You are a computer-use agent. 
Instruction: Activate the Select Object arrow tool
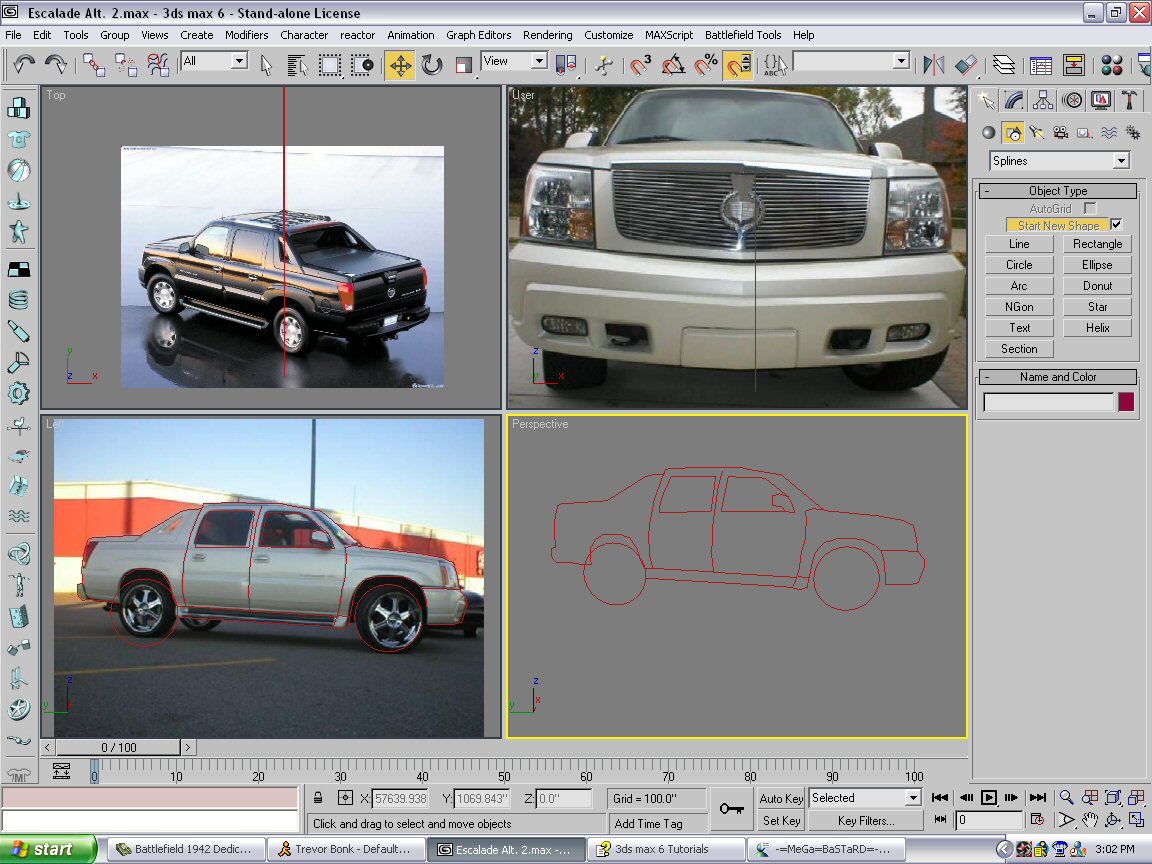[266, 65]
